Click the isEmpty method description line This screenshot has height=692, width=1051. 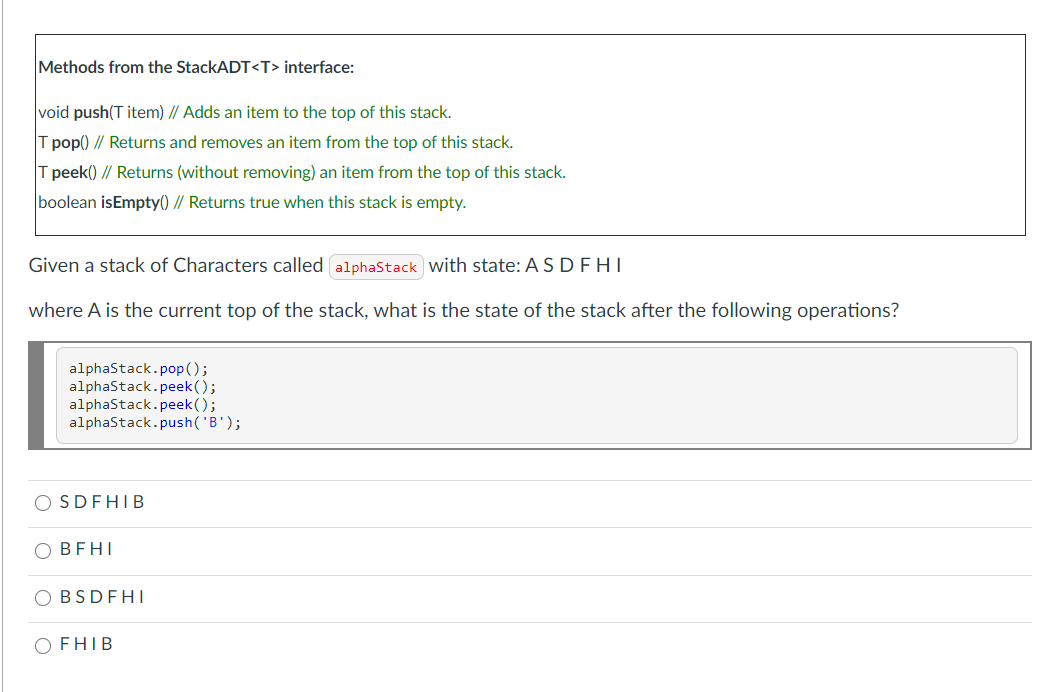click(251, 202)
